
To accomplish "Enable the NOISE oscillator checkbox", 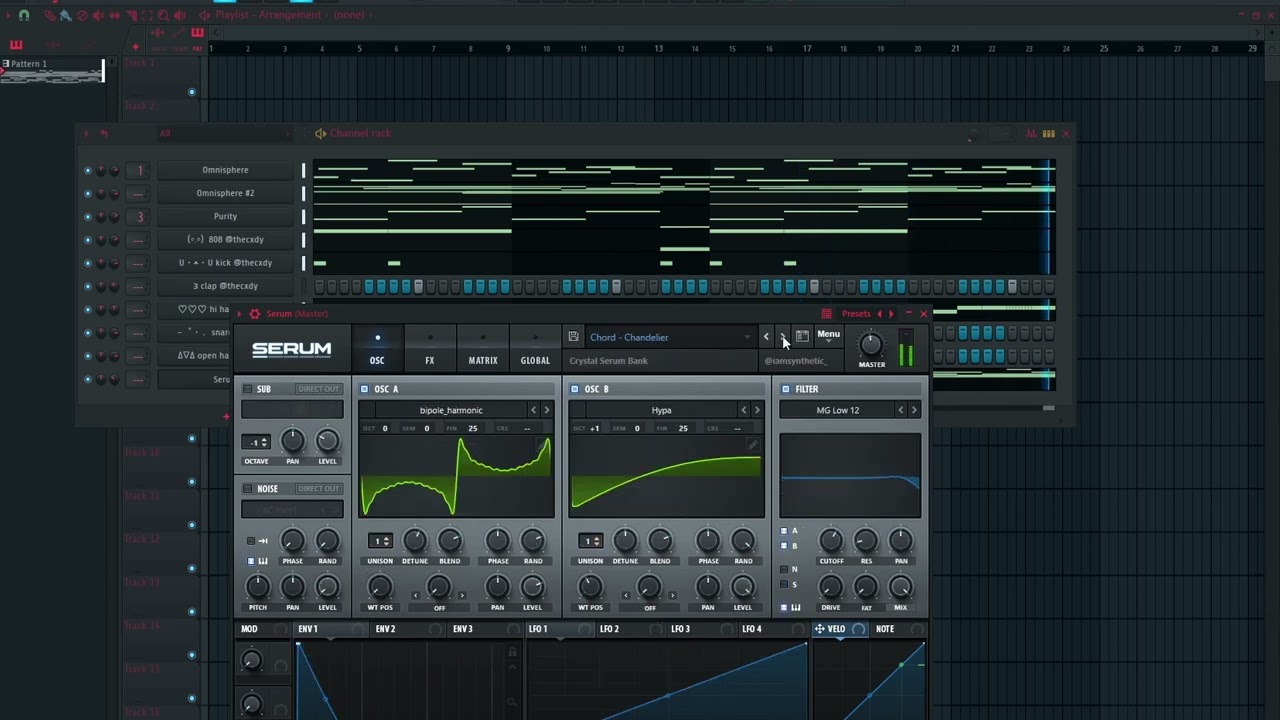I will 248,489.
